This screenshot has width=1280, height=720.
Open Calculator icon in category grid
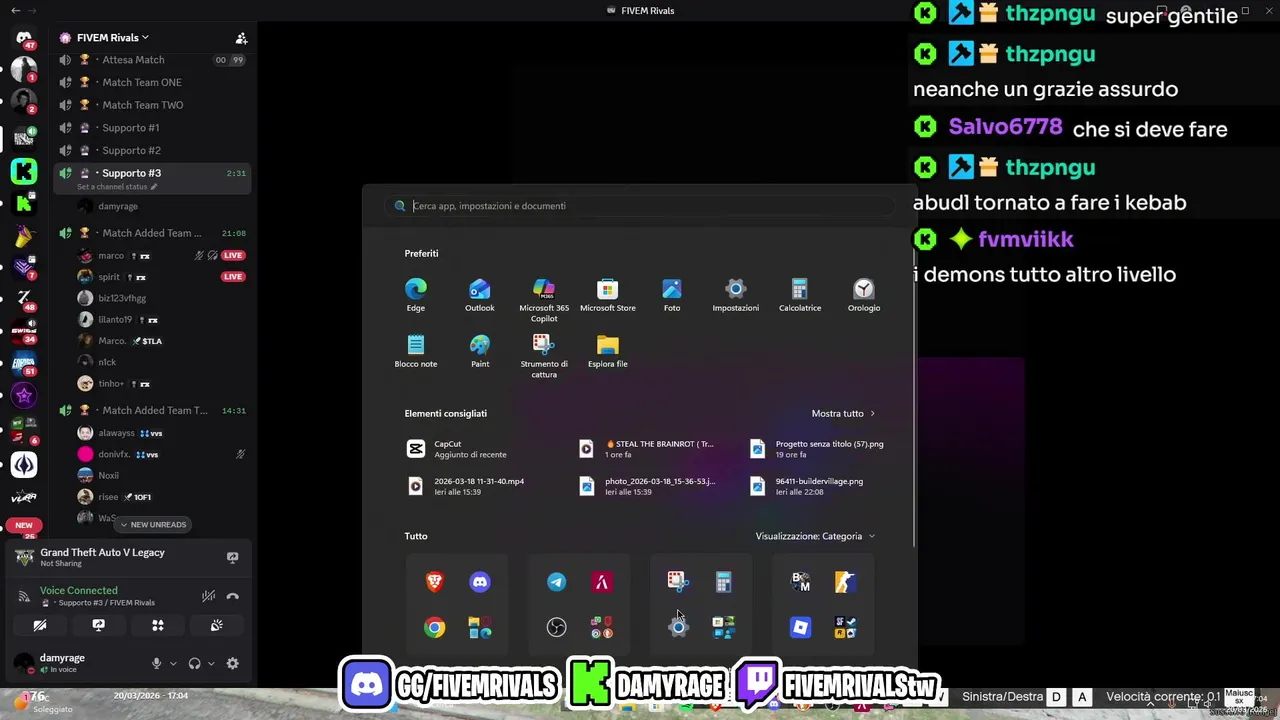click(724, 582)
